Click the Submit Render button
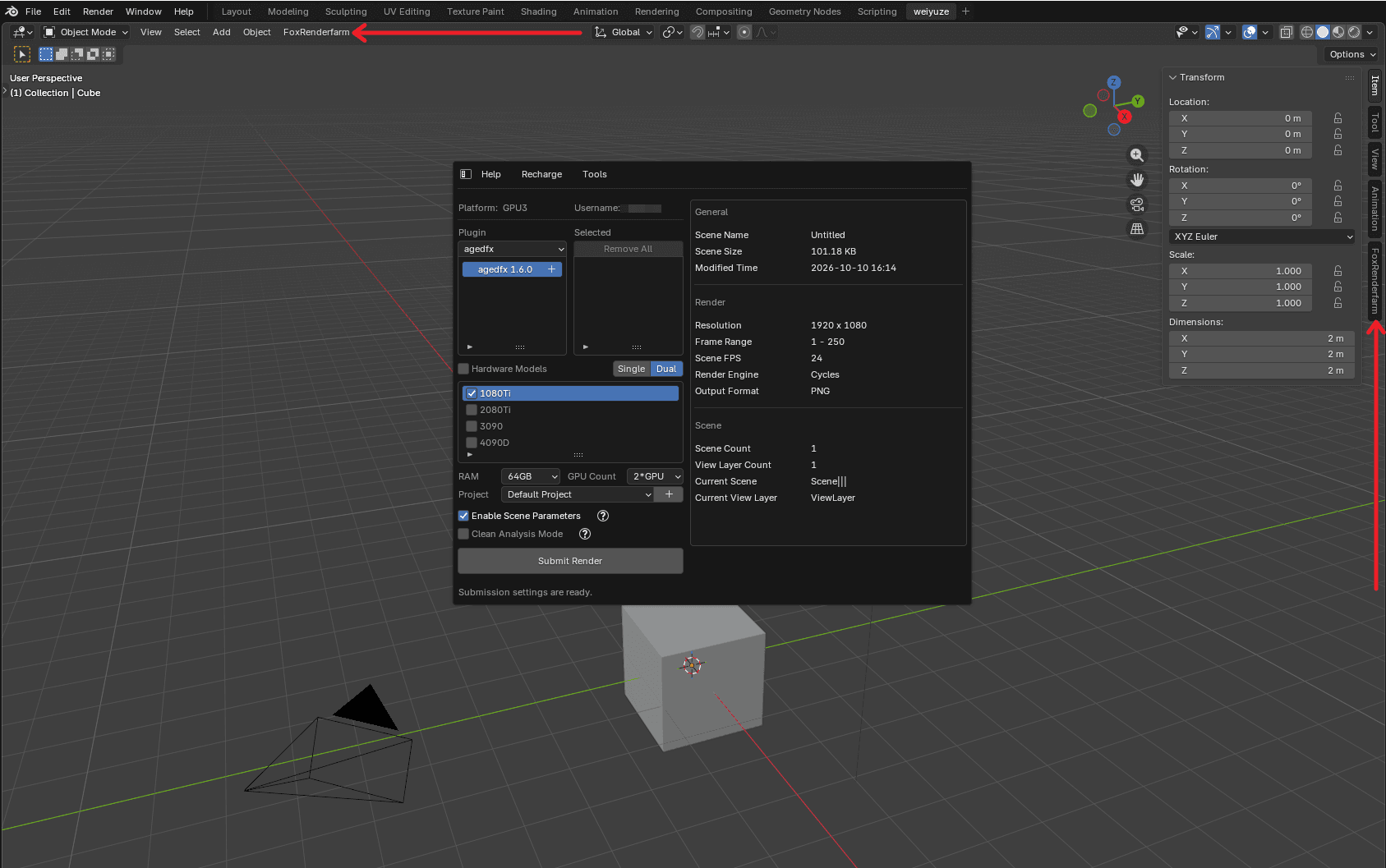The image size is (1386, 868). click(x=570, y=561)
